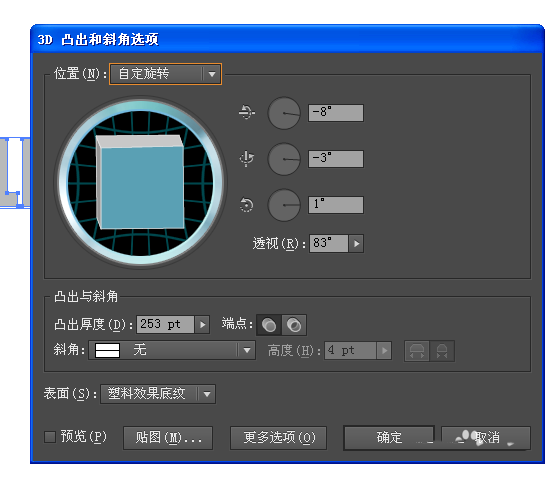550x488 pixels.
Task: Click the 更多选项 button
Action: pos(279,438)
